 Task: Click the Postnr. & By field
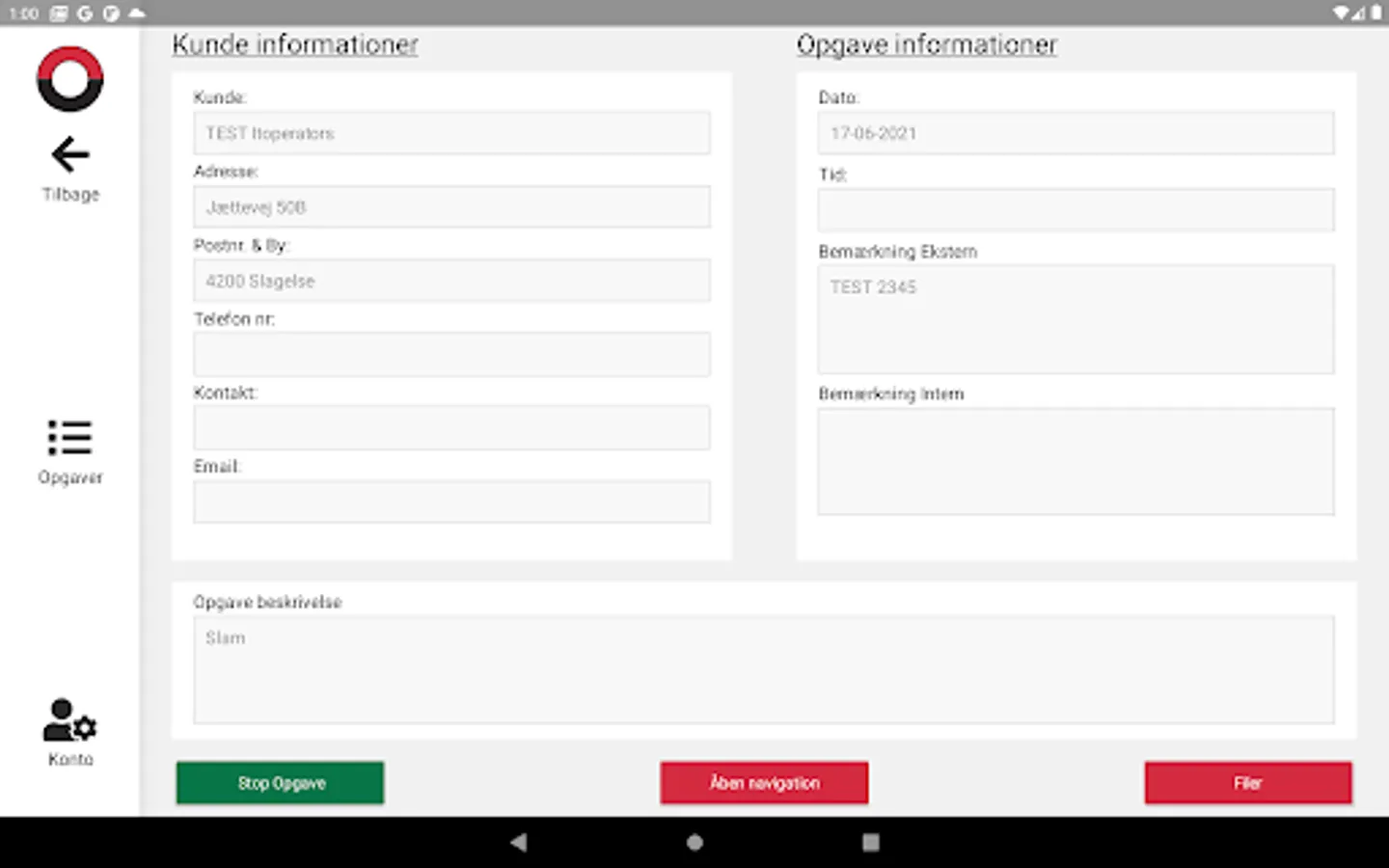(x=451, y=281)
